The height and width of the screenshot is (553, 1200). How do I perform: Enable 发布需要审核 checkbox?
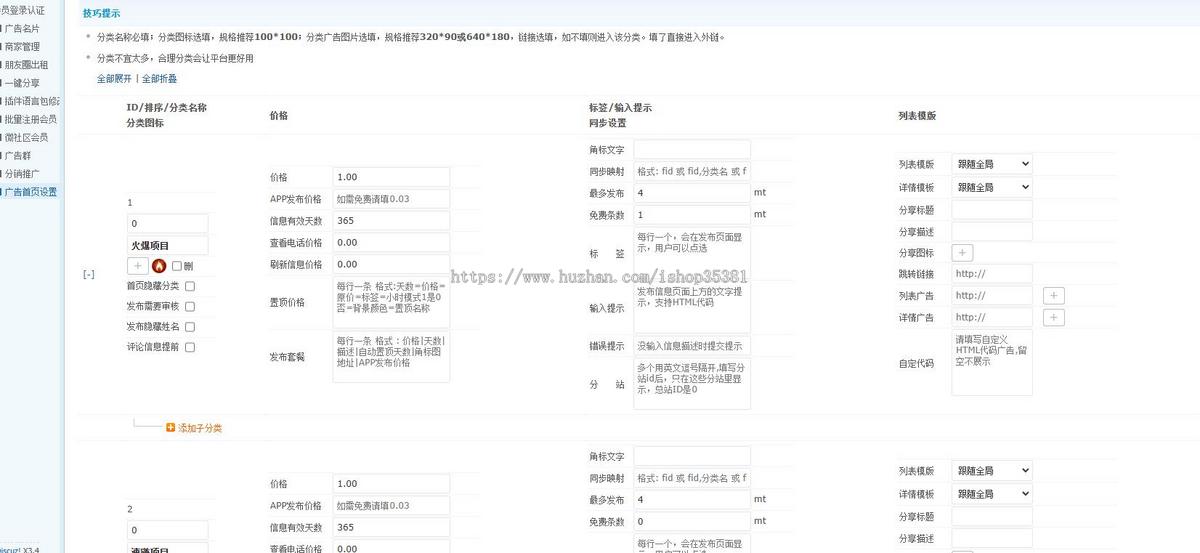190,306
